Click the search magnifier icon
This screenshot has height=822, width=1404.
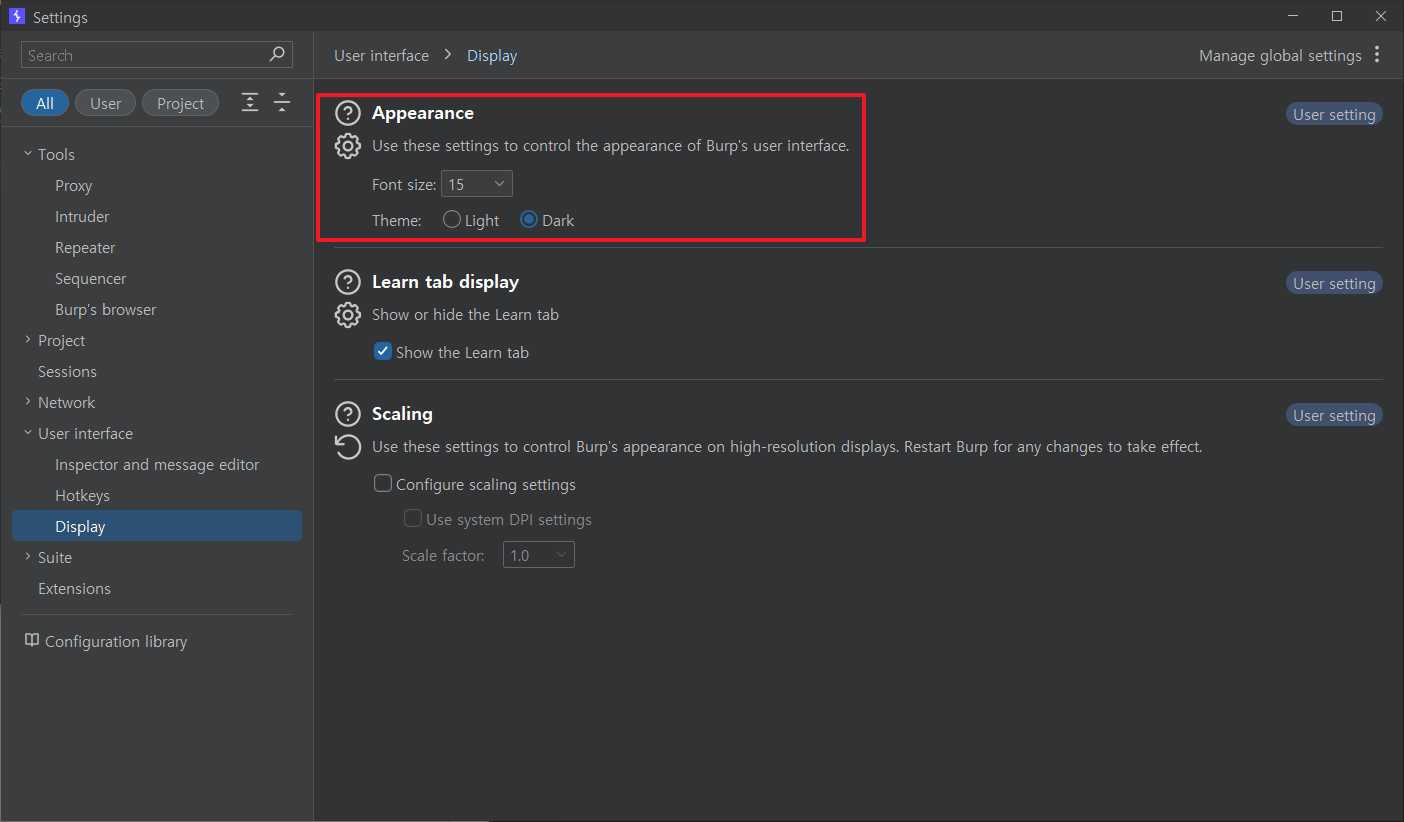point(278,55)
